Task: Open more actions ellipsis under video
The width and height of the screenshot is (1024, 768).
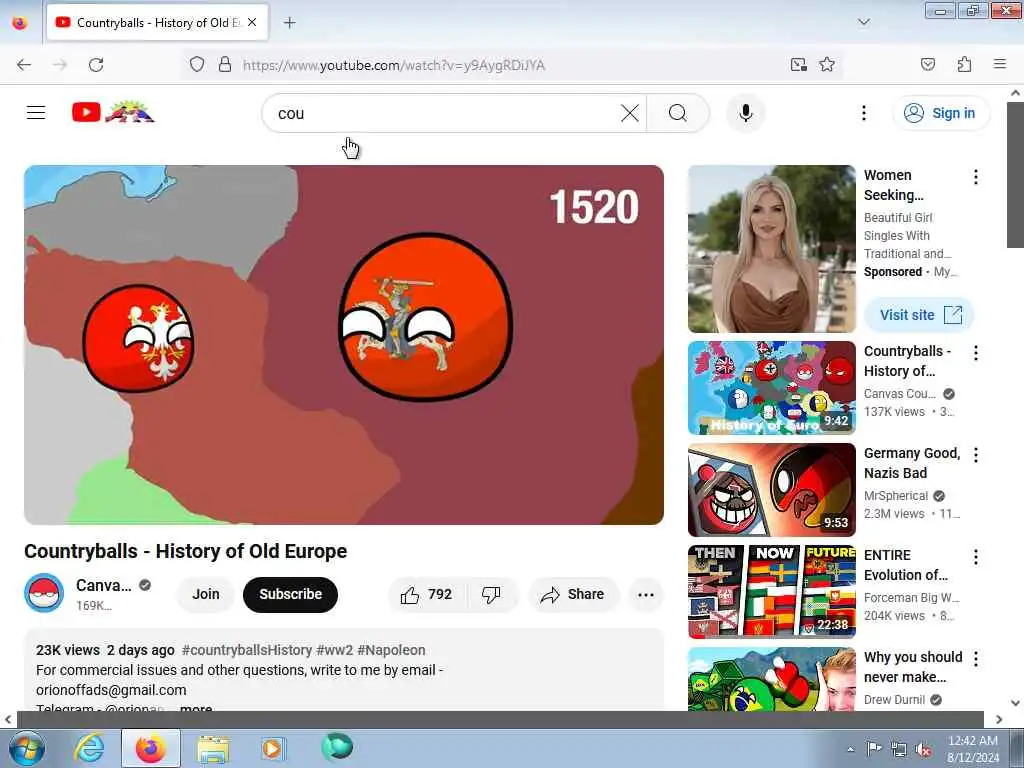Action: 646,594
